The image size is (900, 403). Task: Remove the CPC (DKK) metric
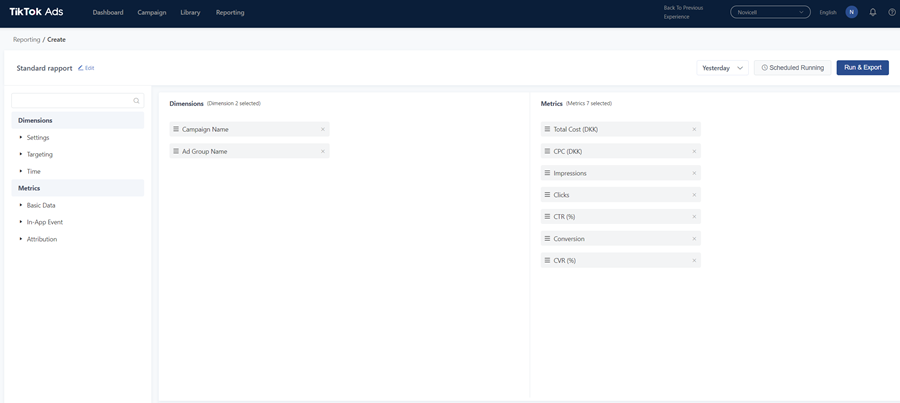coord(694,151)
